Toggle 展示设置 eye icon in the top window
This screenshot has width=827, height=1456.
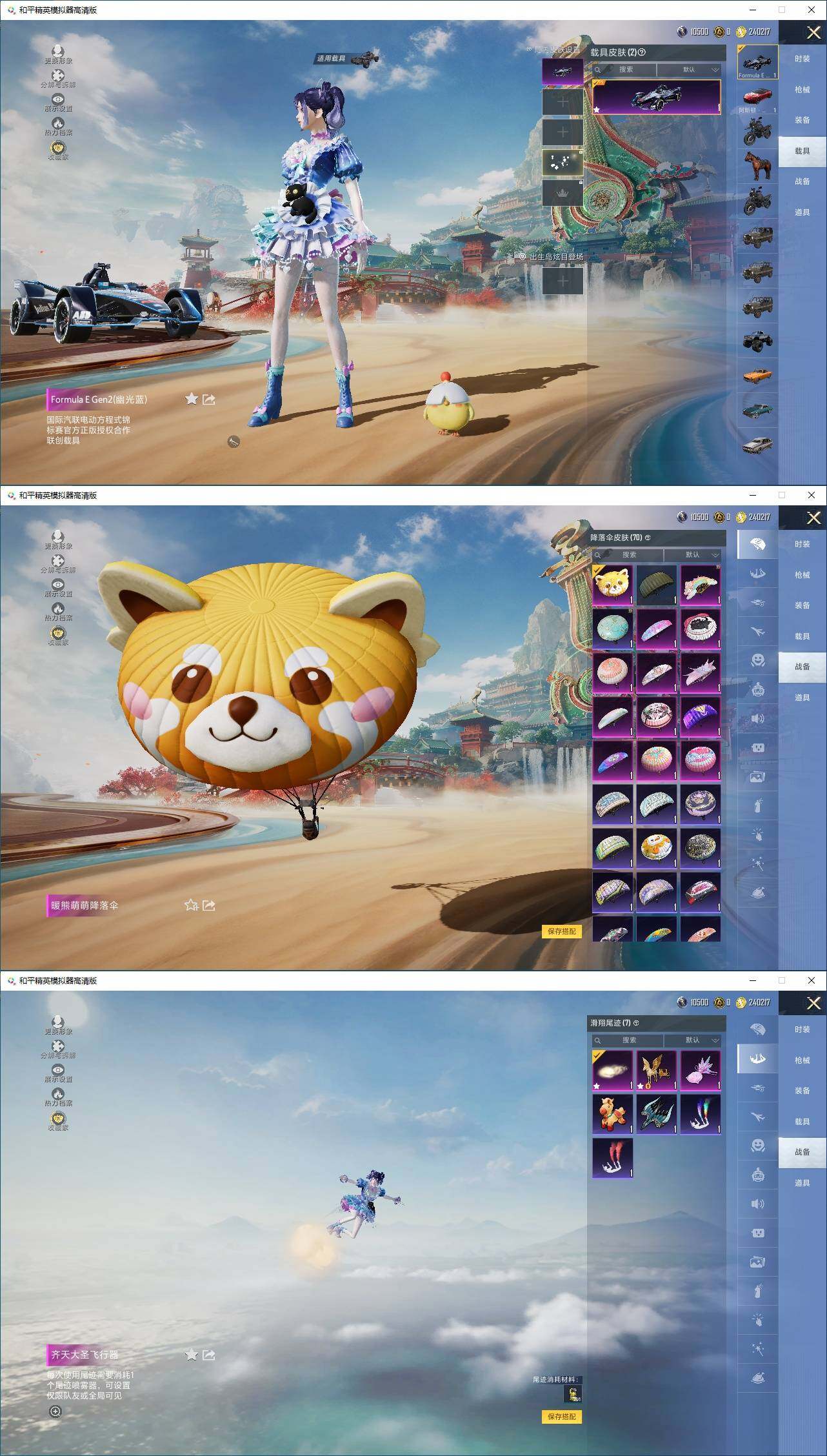[58, 99]
